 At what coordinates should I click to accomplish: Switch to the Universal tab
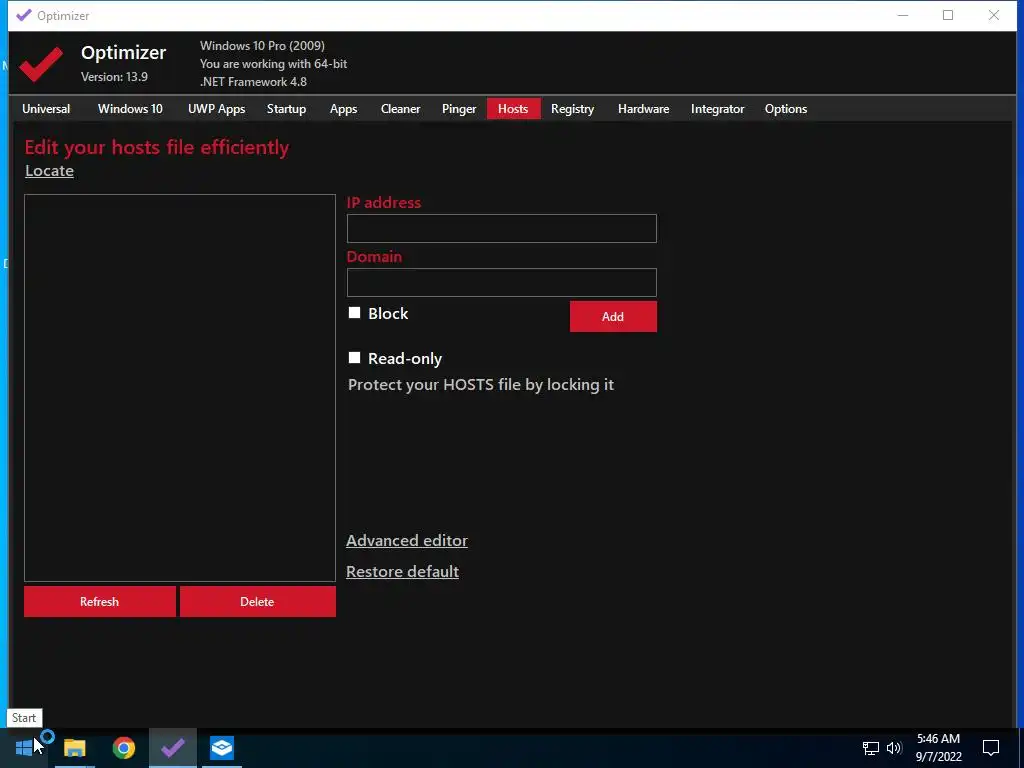pyautogui.click(x=46, y=109)
